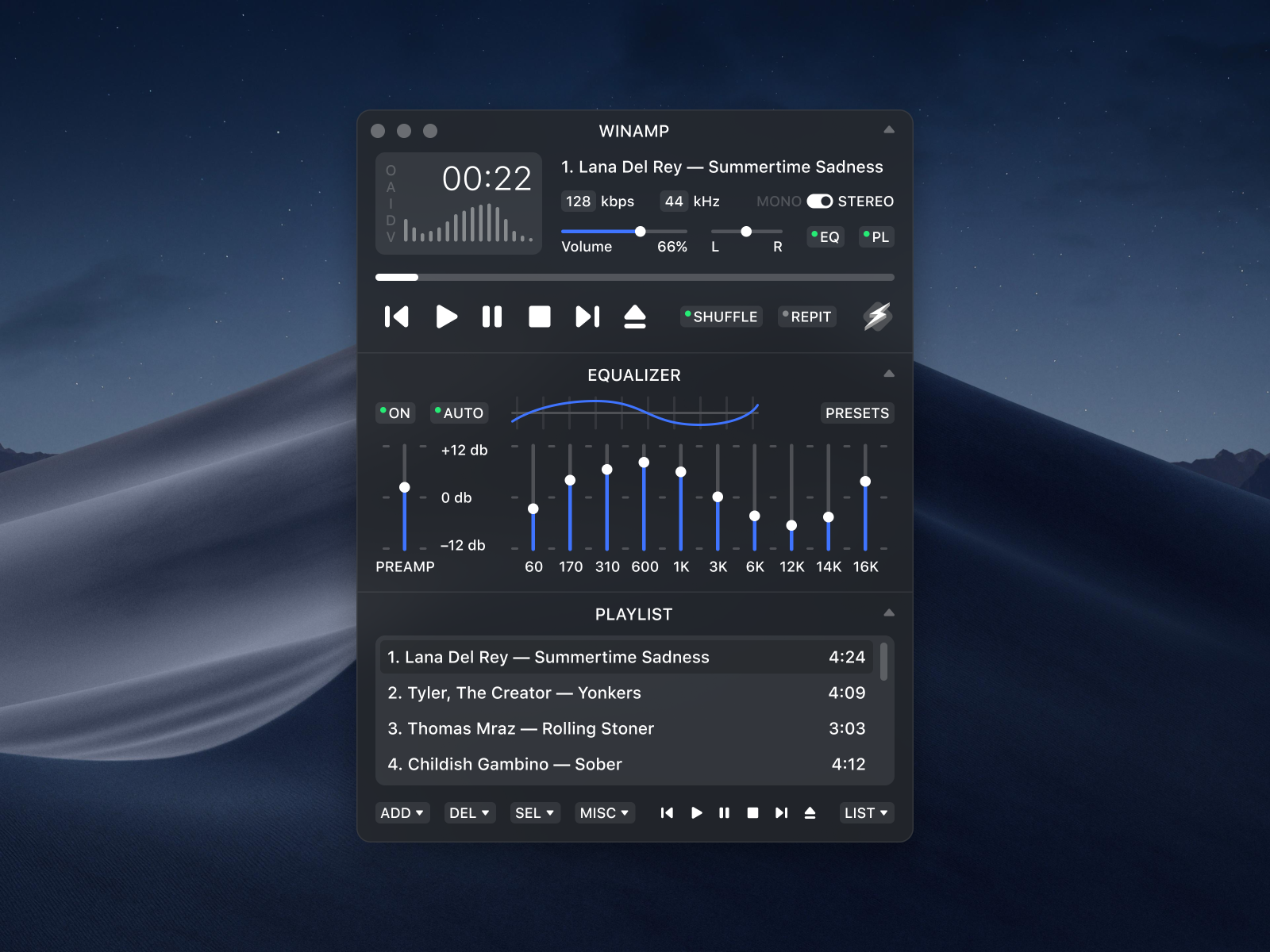Collapse the EQUALIZER section

tap(889, 373)
